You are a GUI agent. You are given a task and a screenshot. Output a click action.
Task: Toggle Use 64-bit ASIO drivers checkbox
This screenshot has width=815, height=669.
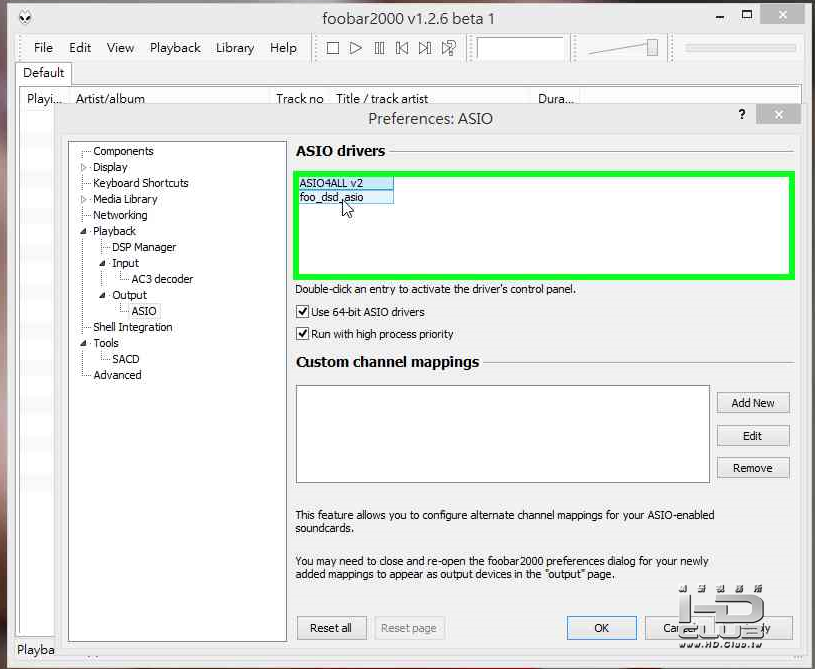coord(302,312)
